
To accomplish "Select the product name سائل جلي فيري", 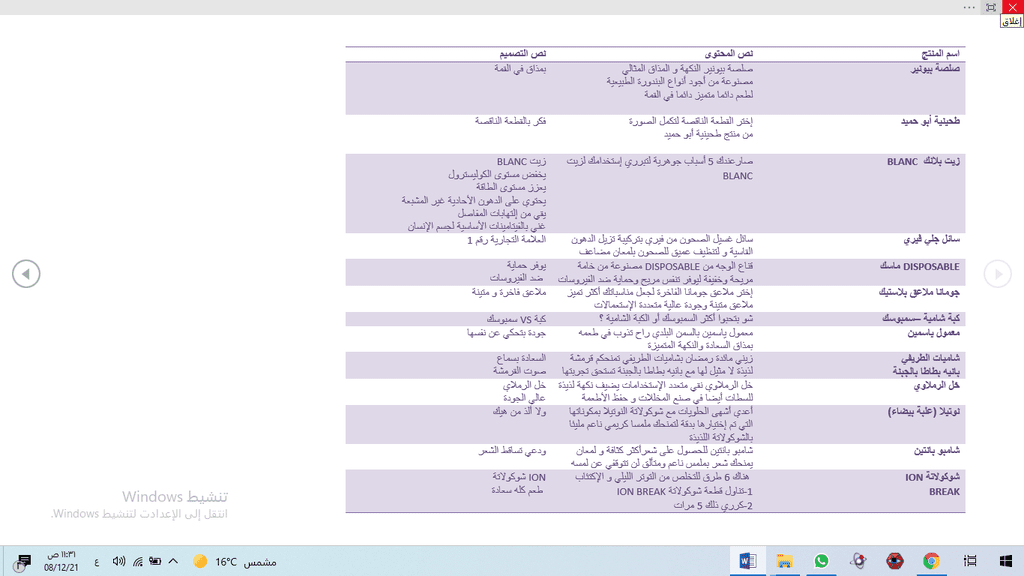I will (932, 240).
